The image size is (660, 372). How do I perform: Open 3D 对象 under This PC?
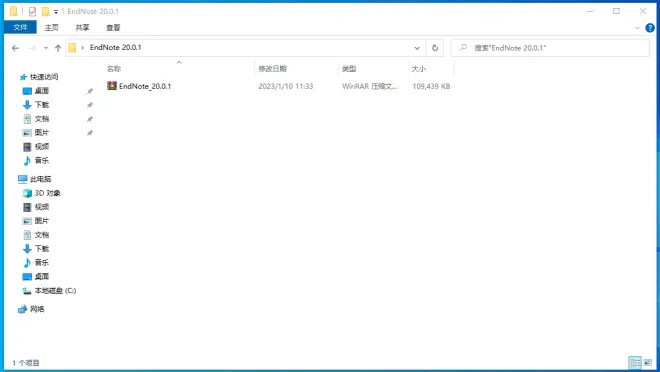click(48, 193)
